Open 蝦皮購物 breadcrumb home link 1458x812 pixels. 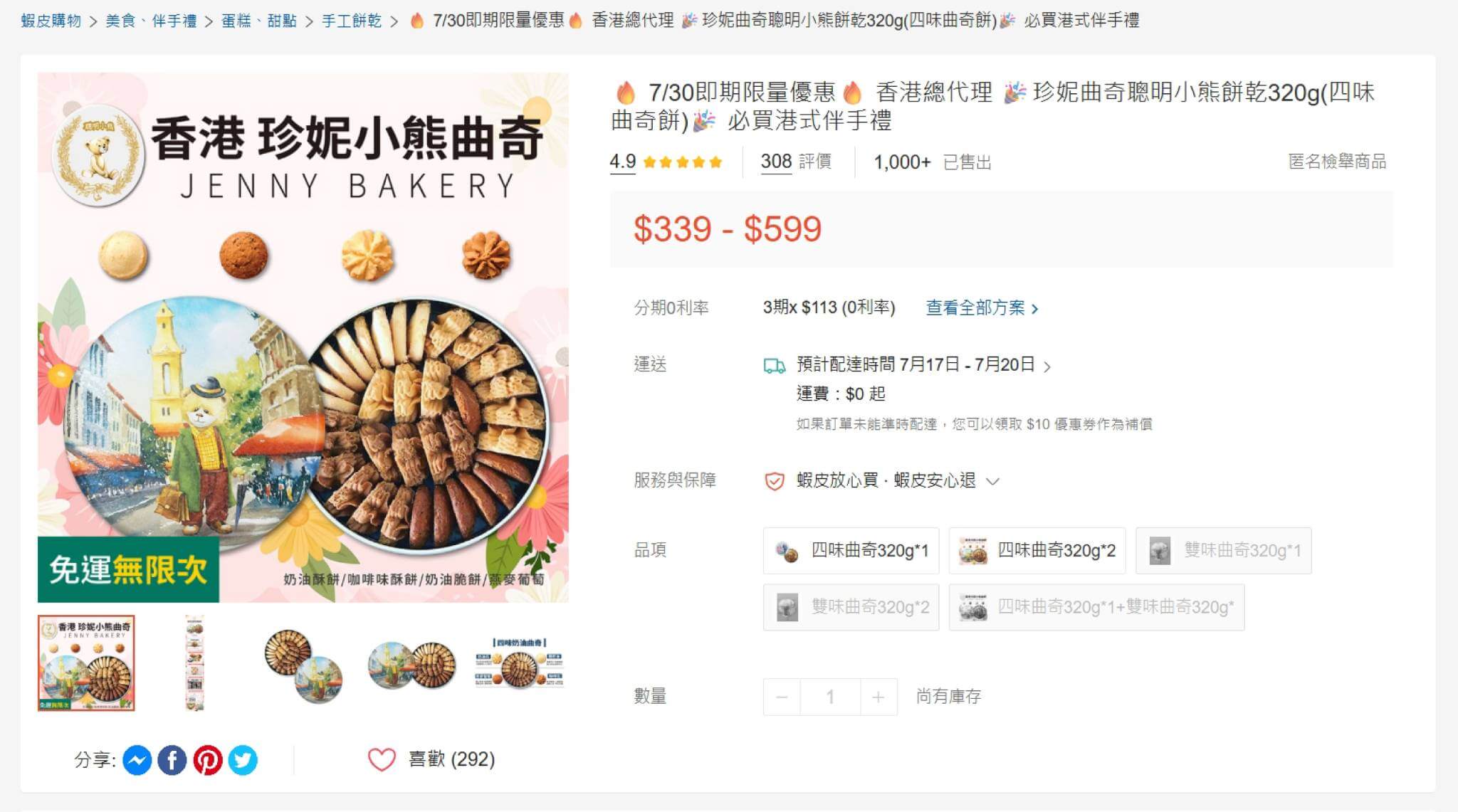[x=51, y=21]
